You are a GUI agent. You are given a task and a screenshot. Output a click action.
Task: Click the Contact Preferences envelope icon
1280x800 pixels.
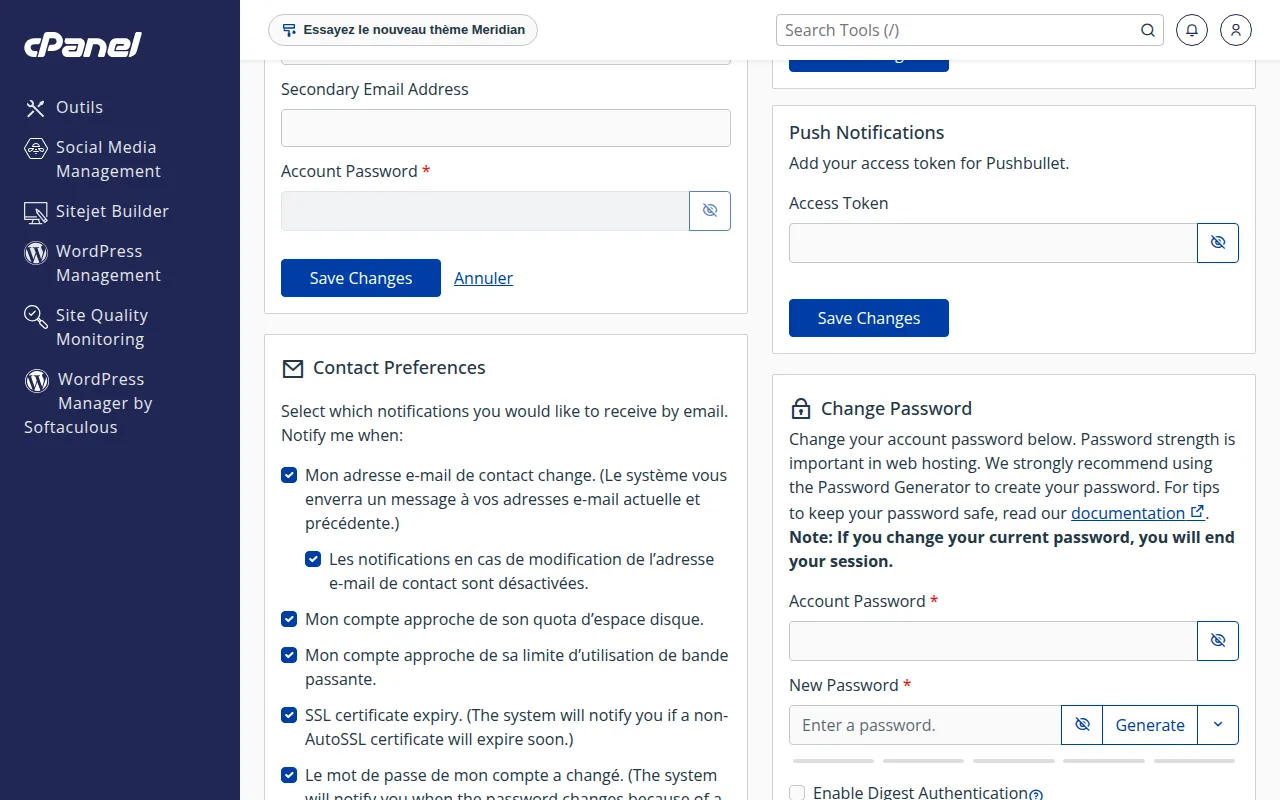point(293,369)
